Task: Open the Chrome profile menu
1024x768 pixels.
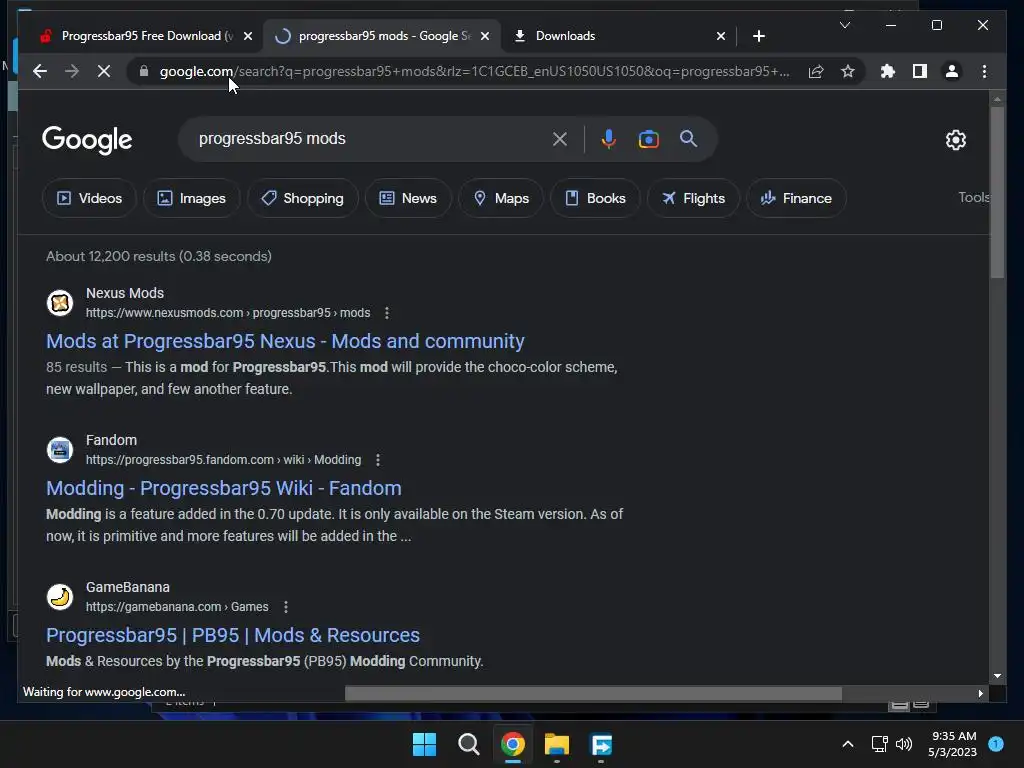Action: [952, 71]
